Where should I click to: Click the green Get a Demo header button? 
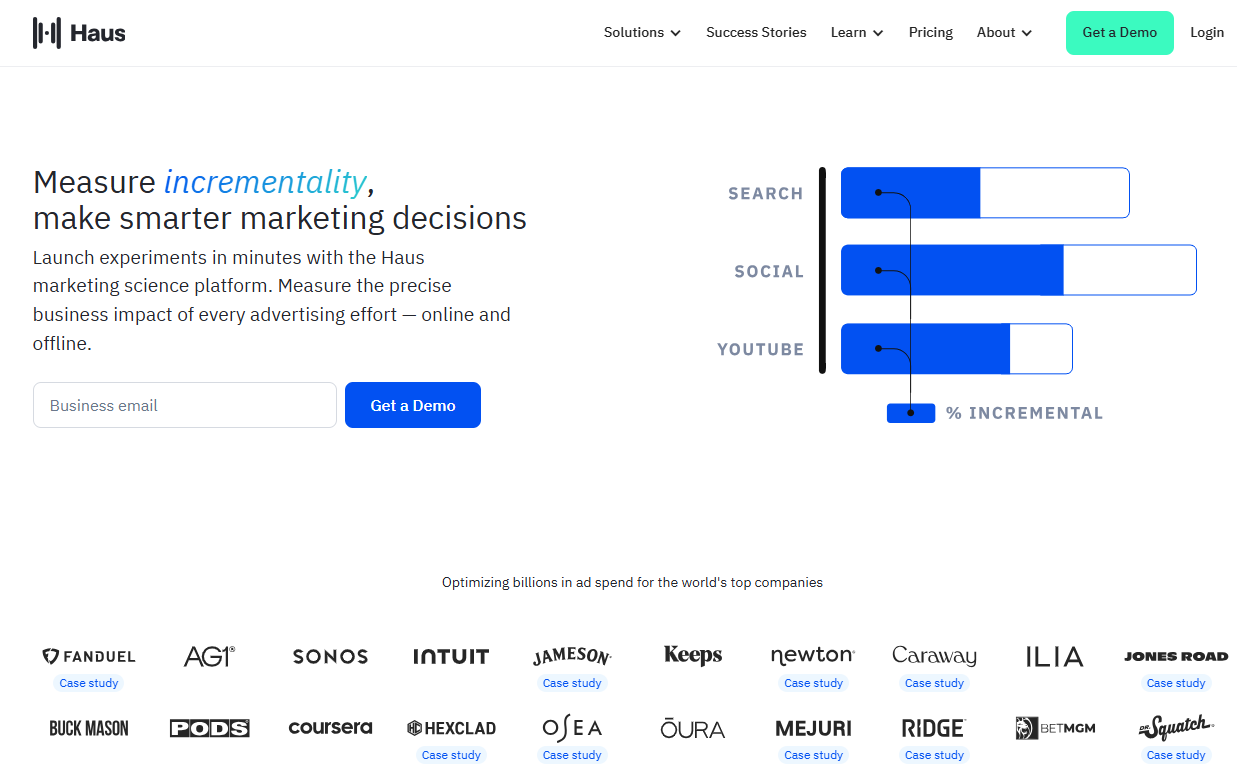pos(1119,33)
